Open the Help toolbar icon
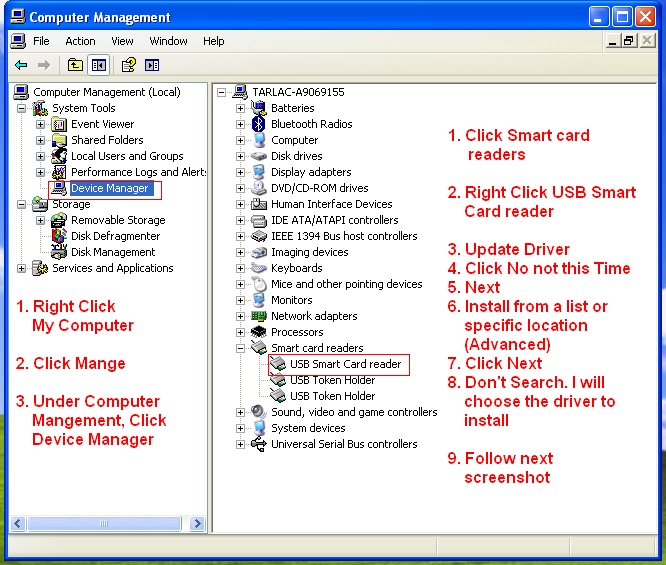This screenshot has width=666, height=565. tap(128, 65)
